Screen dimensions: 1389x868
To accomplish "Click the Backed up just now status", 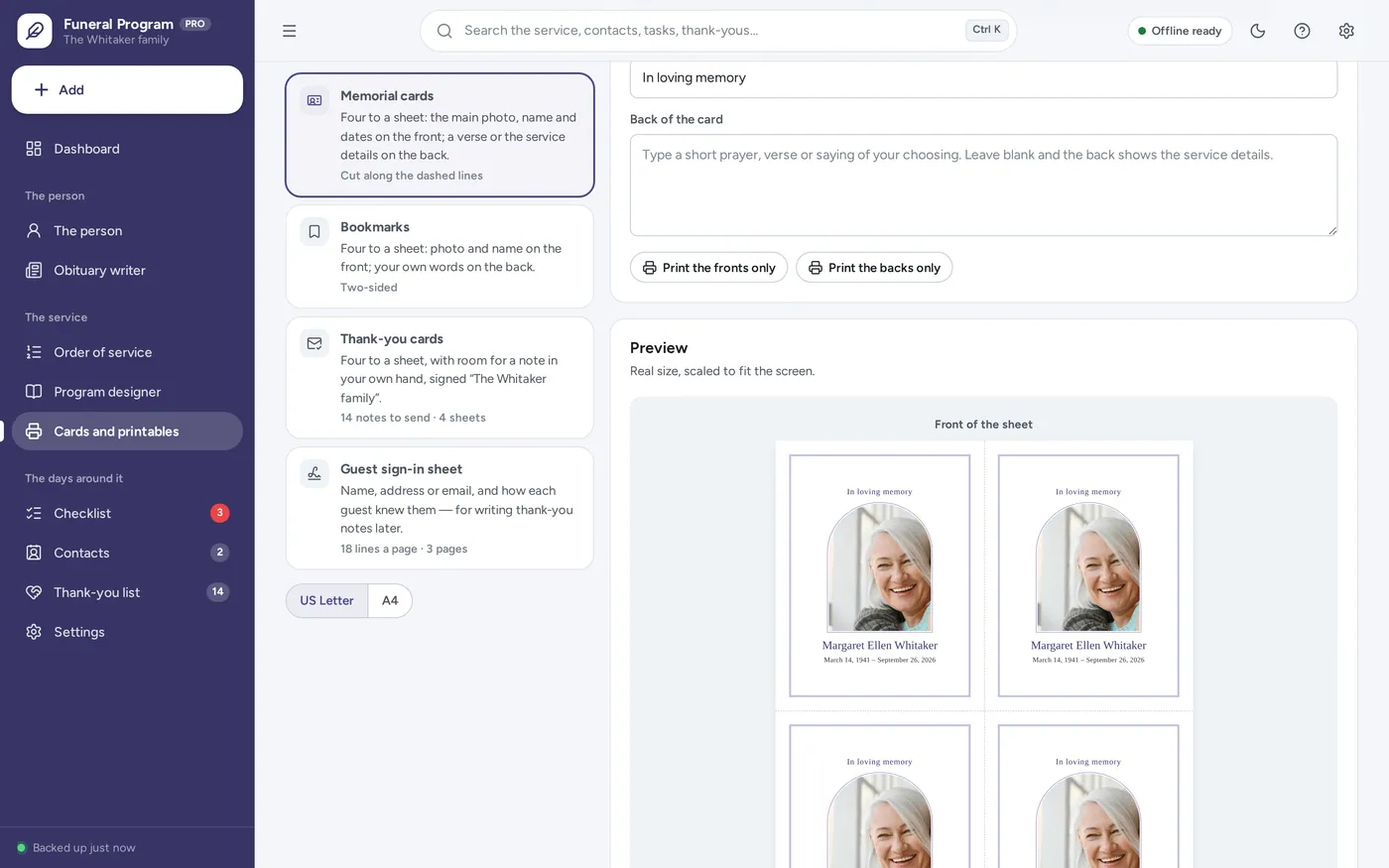I will click(75, 848).
